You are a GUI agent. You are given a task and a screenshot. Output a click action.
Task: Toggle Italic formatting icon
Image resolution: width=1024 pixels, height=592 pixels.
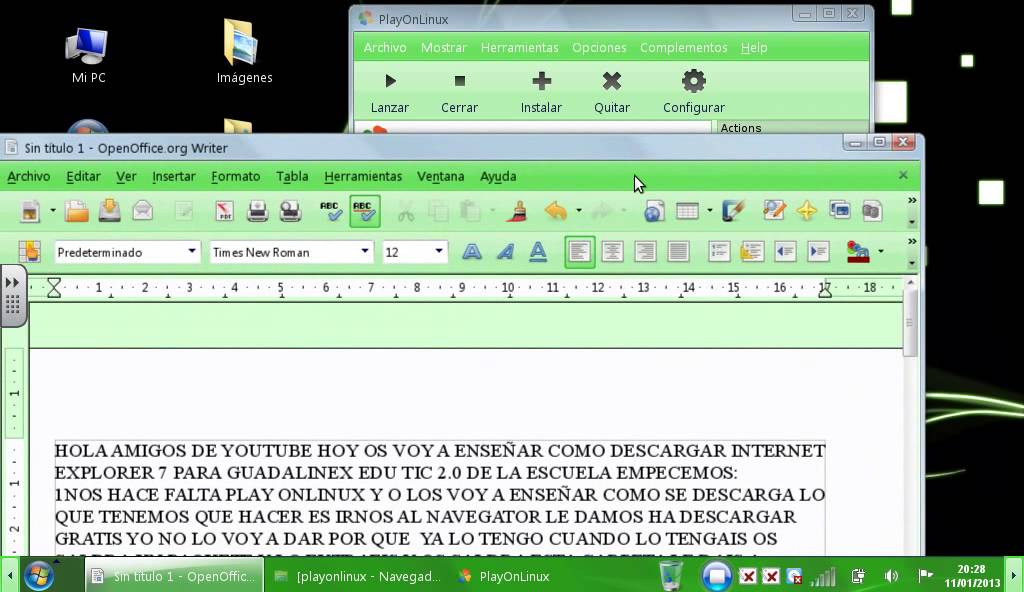505,252
